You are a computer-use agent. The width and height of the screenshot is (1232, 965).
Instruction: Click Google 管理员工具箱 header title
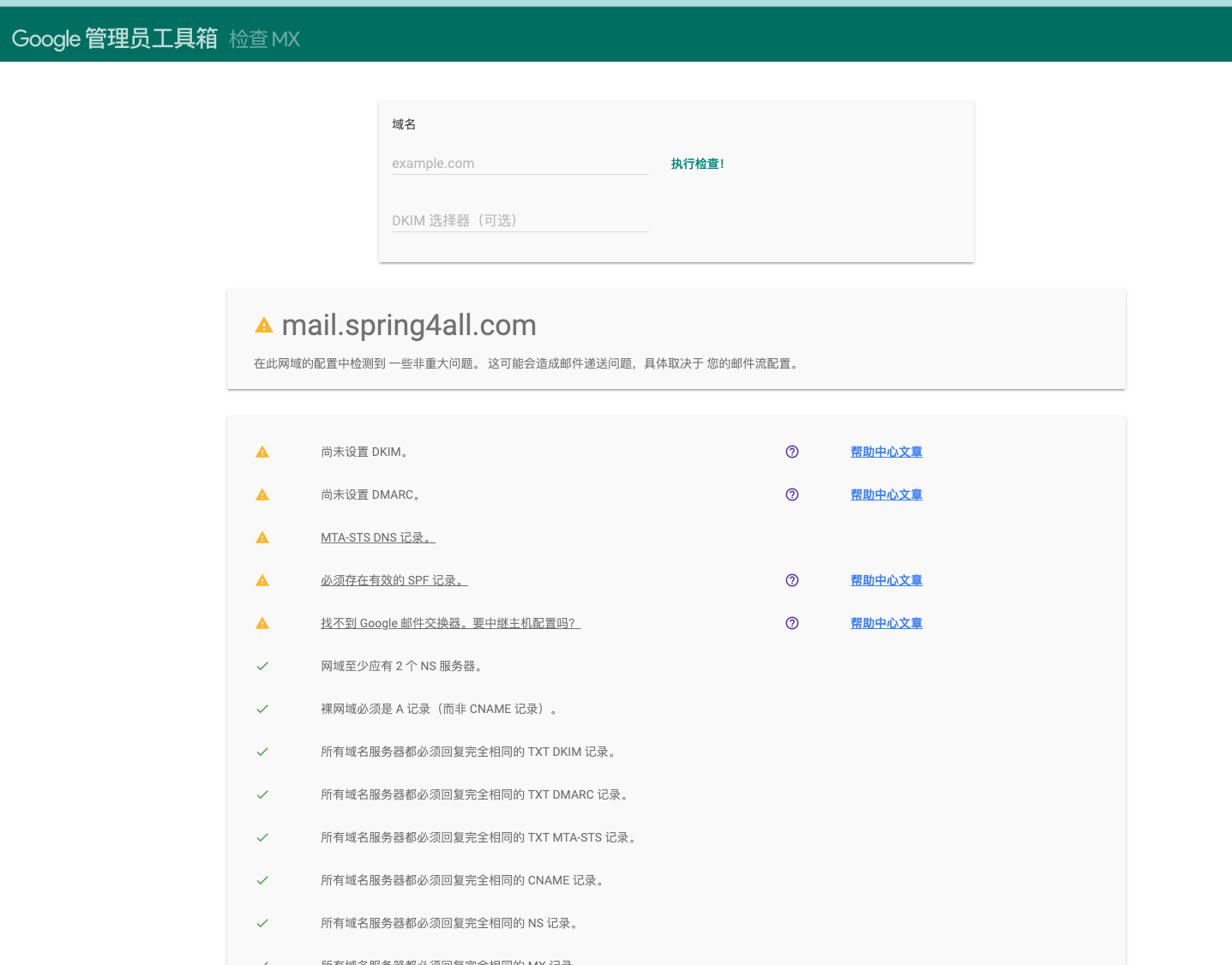[115, 39]
